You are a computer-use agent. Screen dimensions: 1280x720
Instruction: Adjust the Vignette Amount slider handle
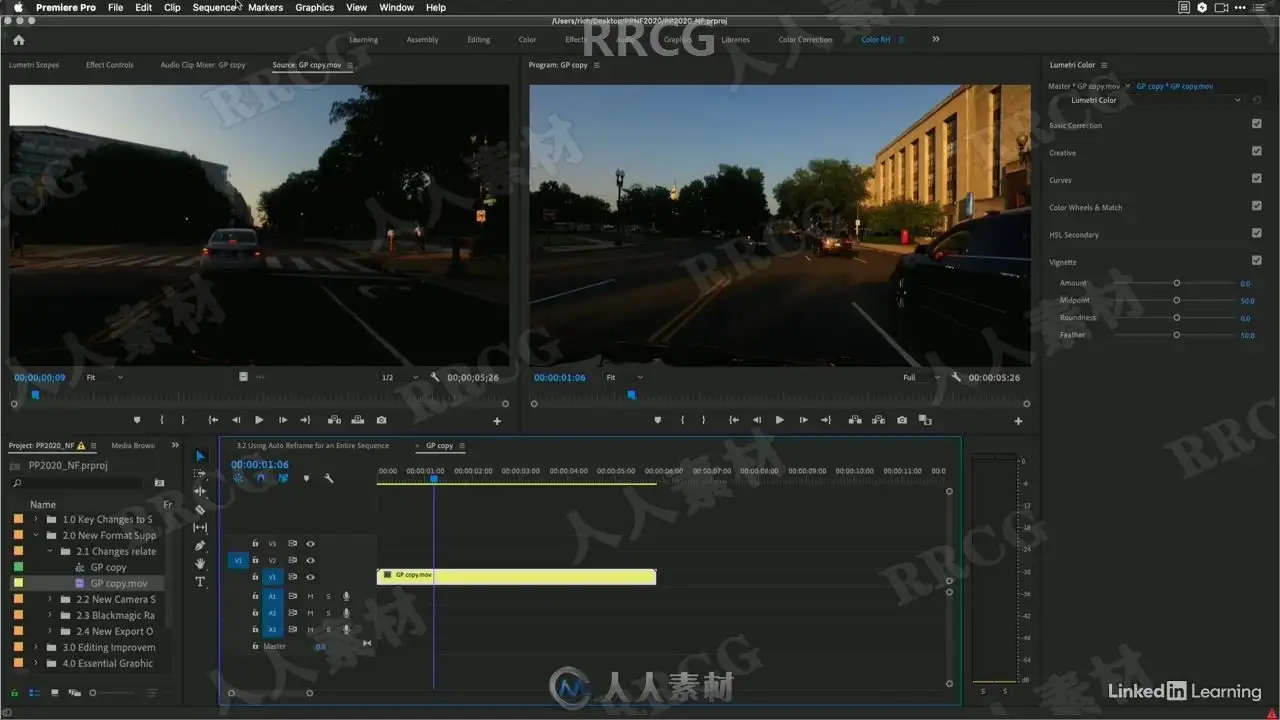tap(1176, 283)
